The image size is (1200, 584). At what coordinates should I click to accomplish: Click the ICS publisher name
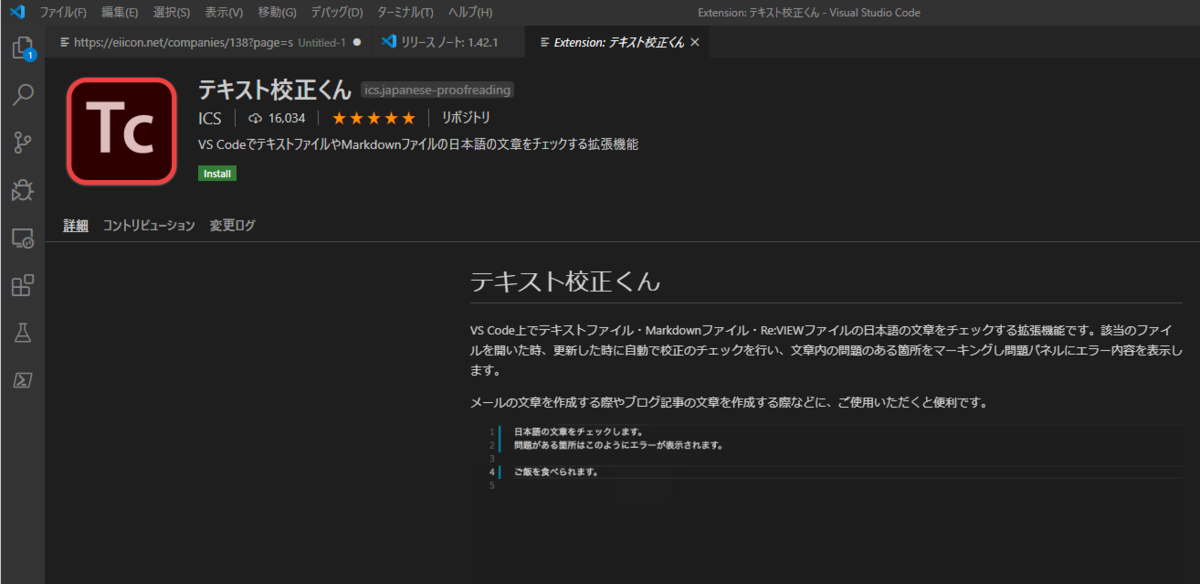click(210, 118)
